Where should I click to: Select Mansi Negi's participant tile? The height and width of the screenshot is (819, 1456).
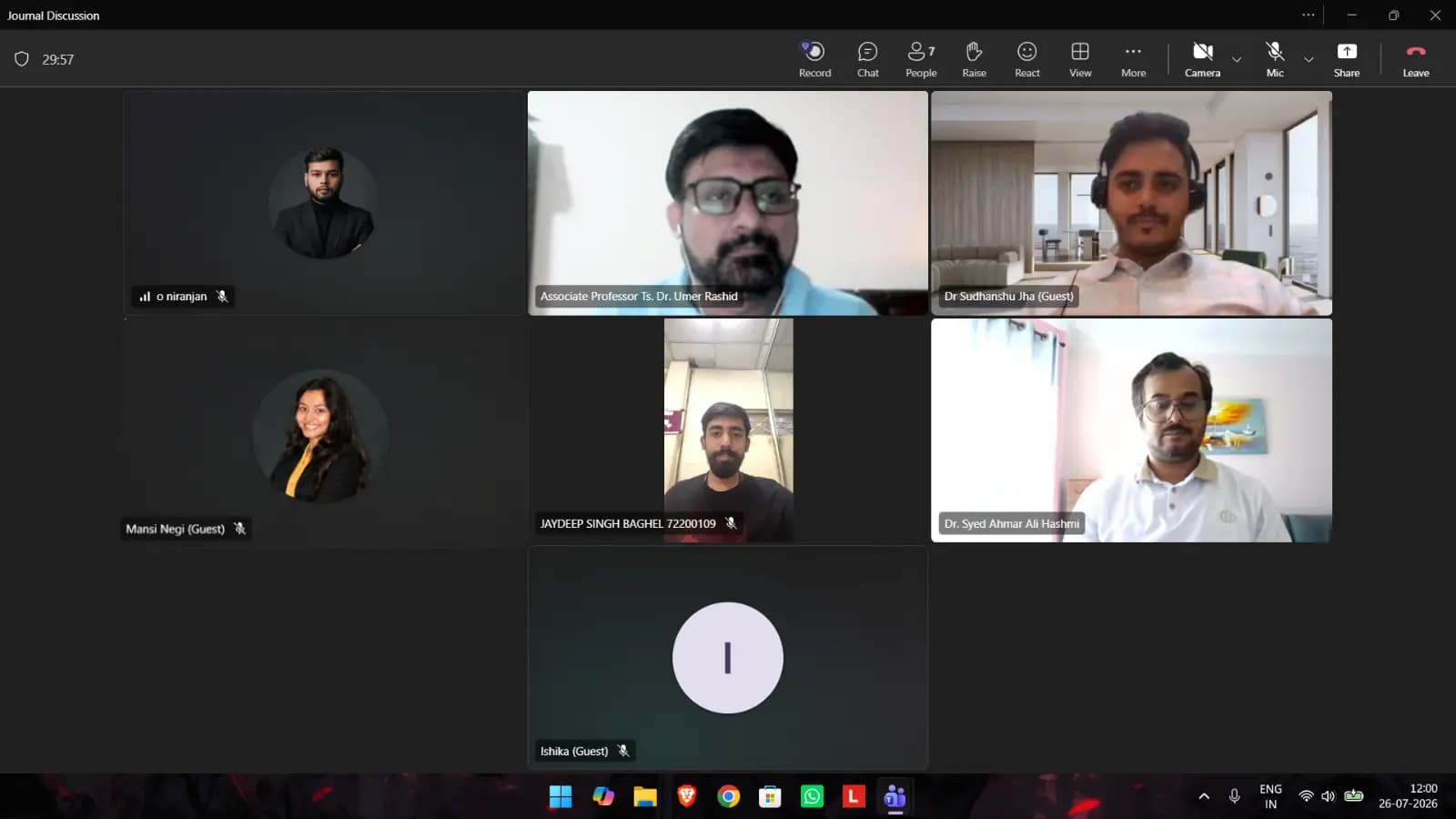coord(324,432)
